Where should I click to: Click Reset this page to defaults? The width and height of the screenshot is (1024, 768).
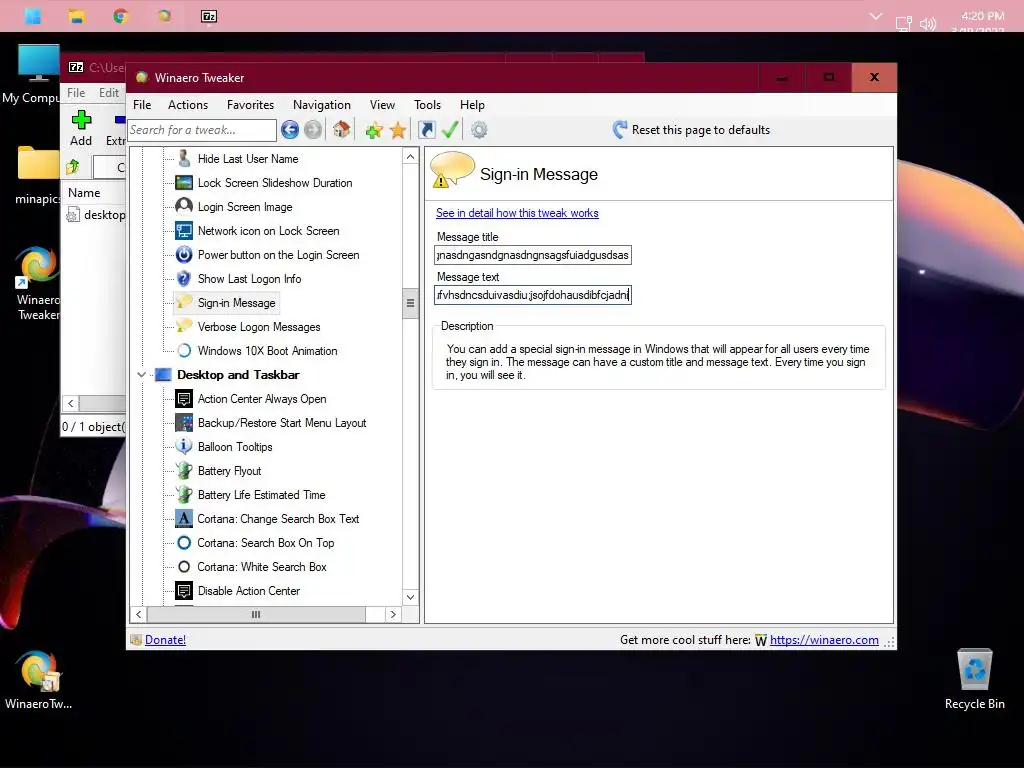point(692,129)
